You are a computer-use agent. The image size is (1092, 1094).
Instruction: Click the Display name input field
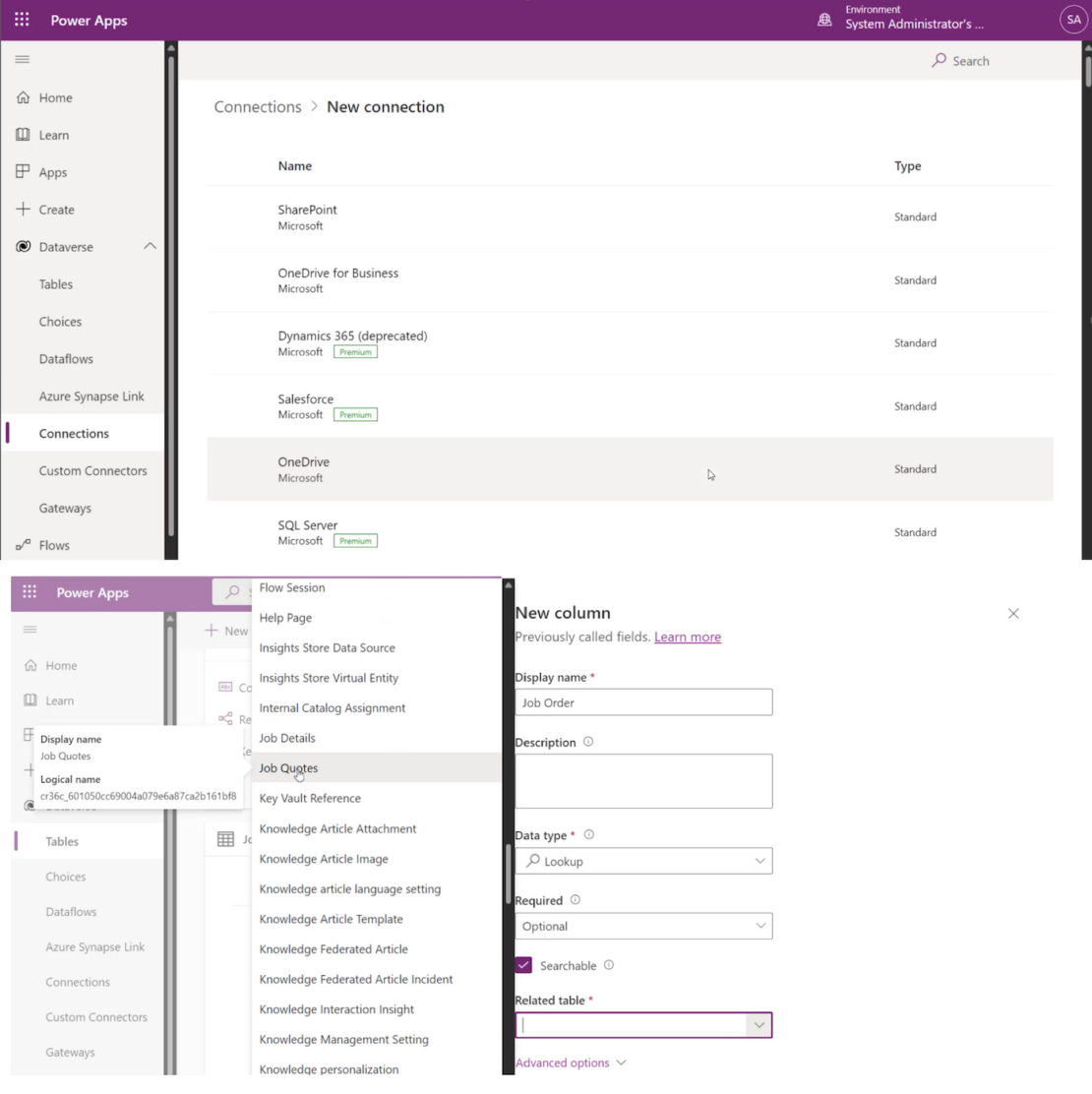[643, 702]
